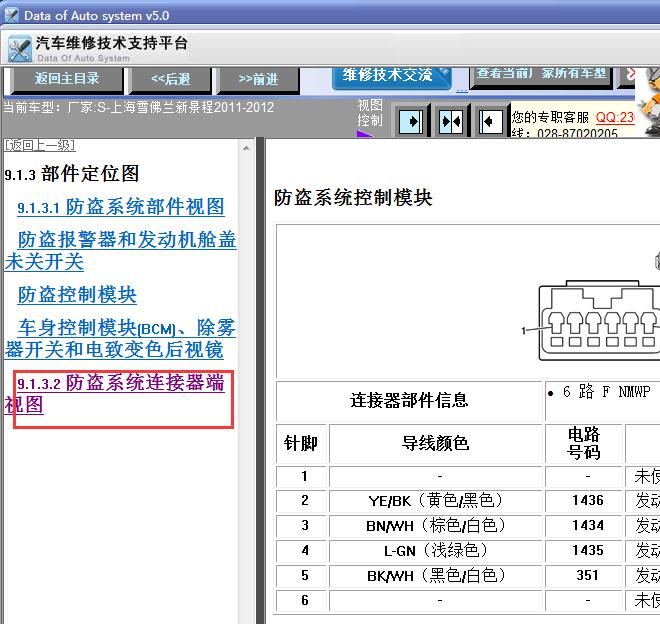660x624 pixels.
Task: Open the [返回上一级] link
Action: coord(40,146)
